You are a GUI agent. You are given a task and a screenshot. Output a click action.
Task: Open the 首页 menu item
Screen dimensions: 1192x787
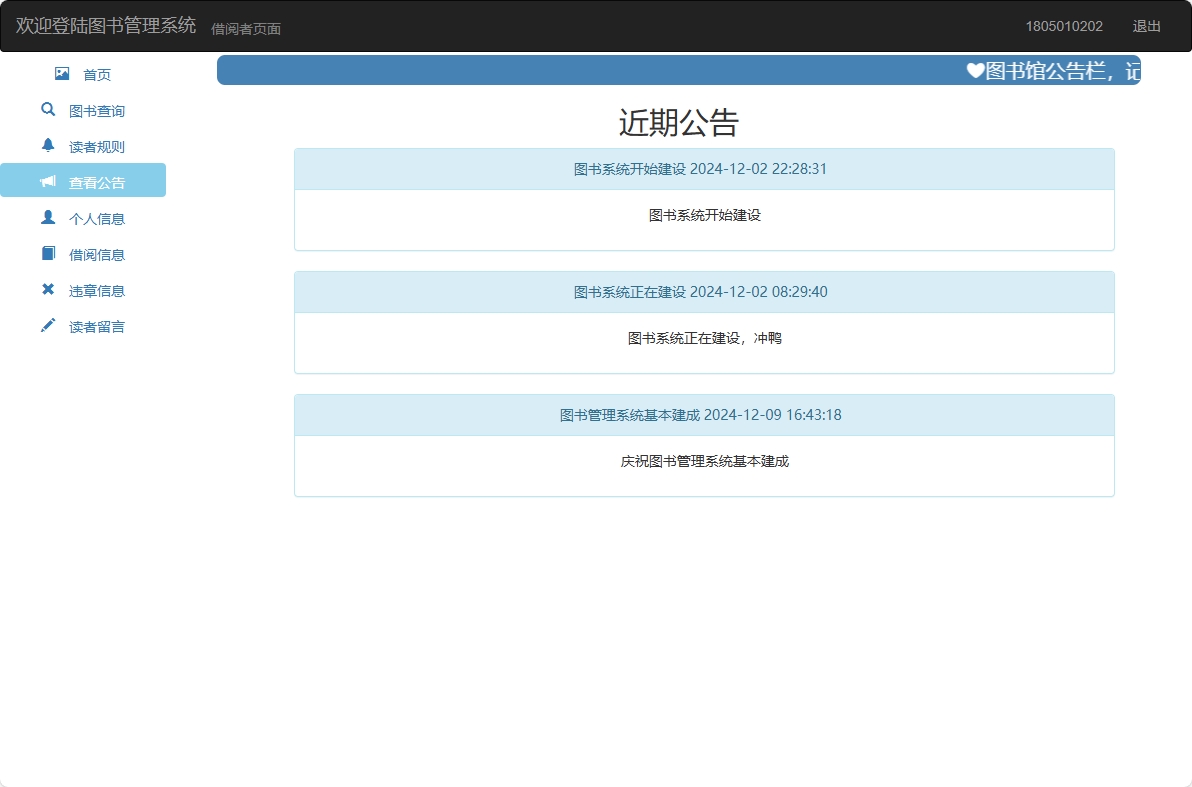[x=97, y=75]
